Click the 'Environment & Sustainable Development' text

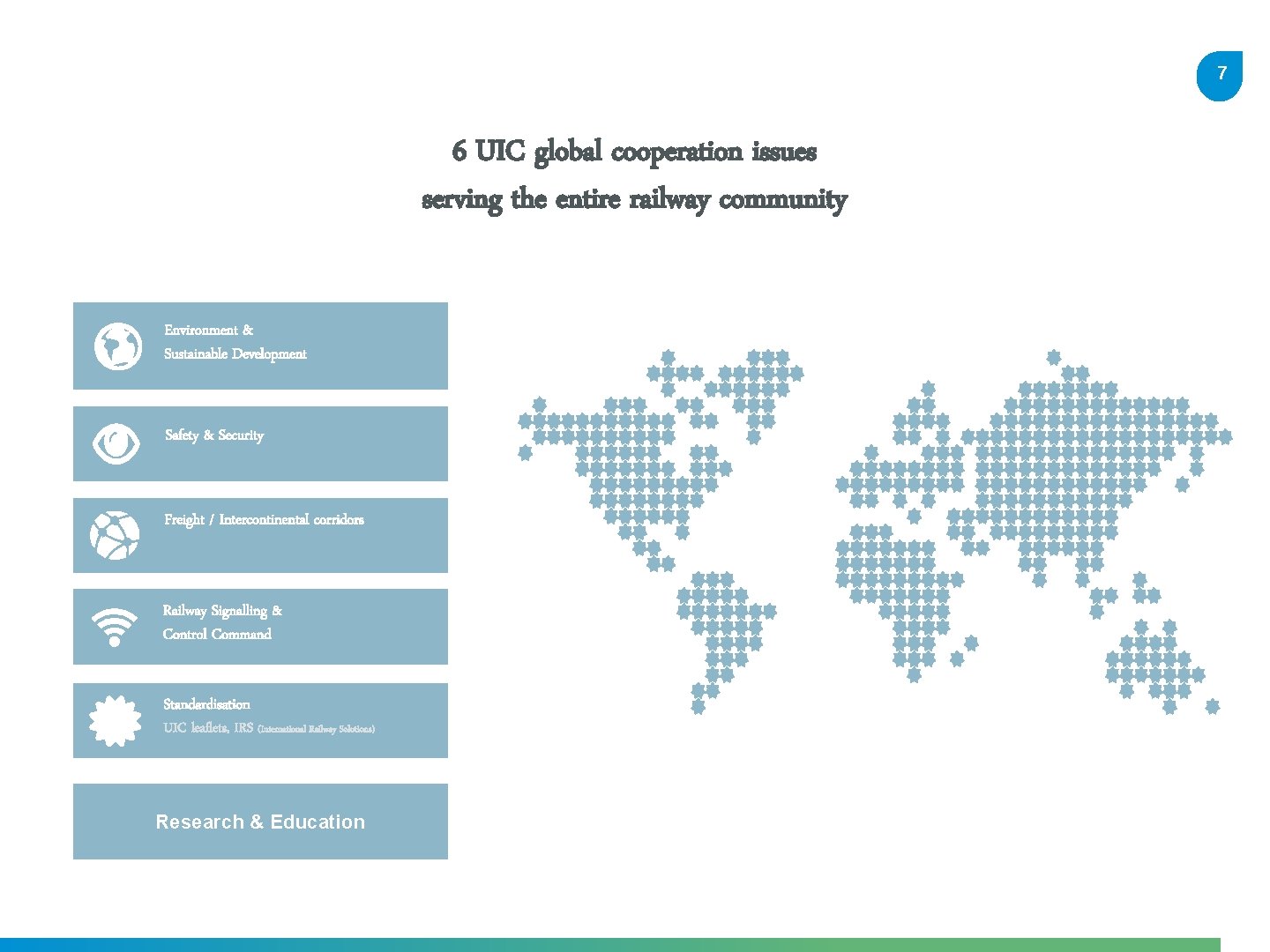(x=235, y=342)
